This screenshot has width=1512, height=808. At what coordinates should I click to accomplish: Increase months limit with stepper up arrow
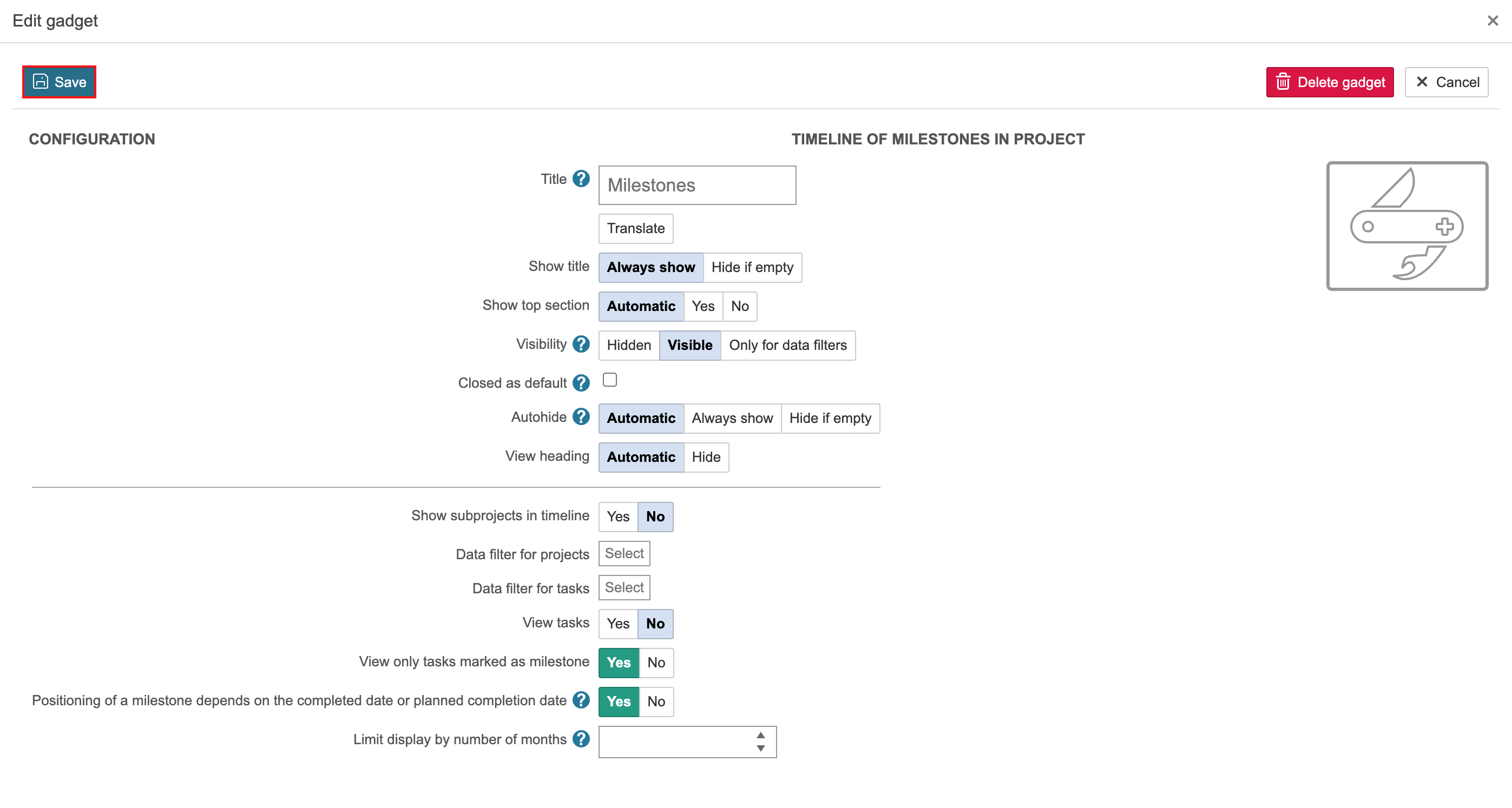pos(760,735)
